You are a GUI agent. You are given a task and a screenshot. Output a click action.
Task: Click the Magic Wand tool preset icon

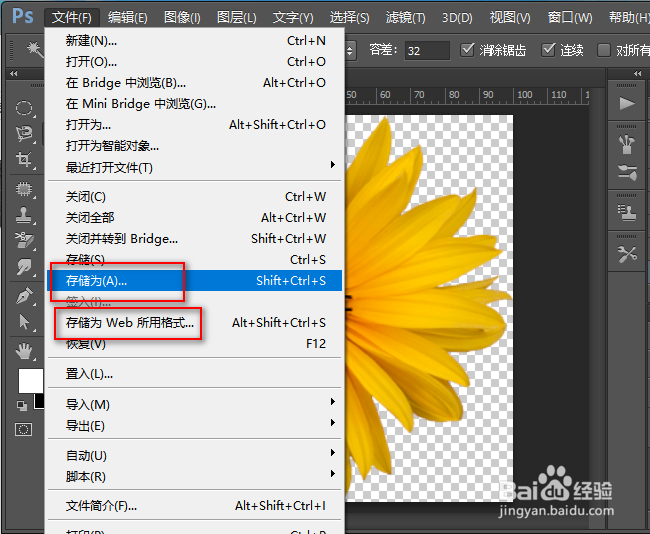coord(35,50)
